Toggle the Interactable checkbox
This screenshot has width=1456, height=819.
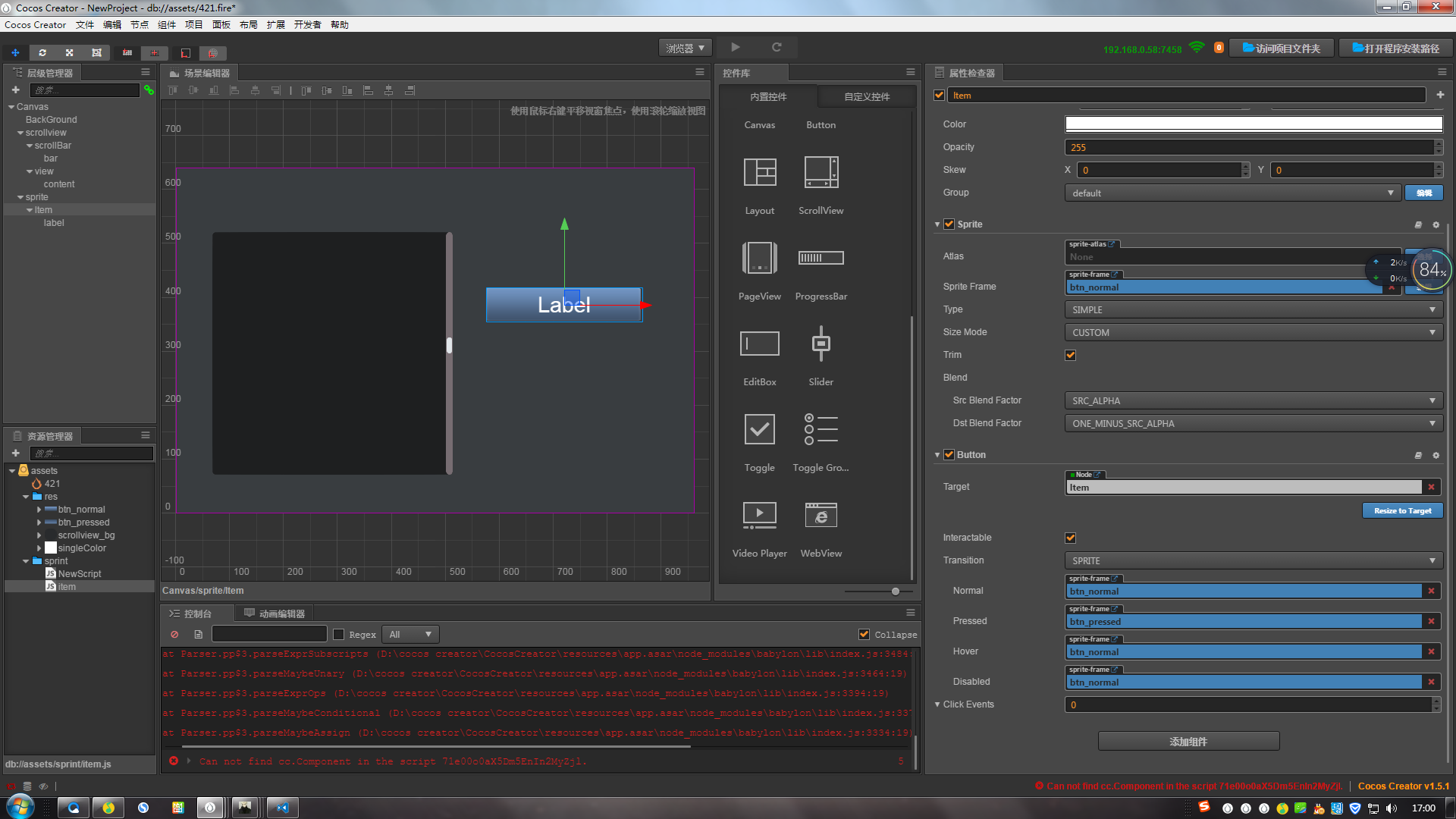1070,538
